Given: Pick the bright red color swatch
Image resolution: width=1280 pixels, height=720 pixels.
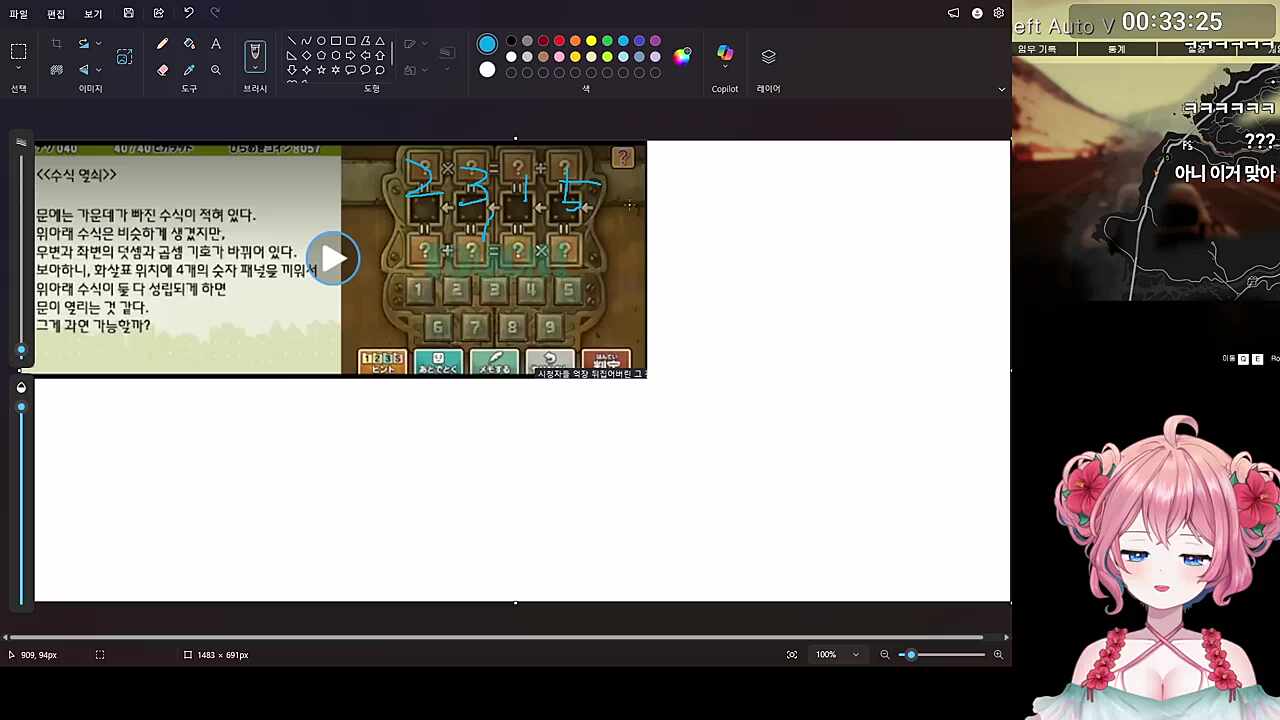Looking at the screenshot, I should point(559,41).
